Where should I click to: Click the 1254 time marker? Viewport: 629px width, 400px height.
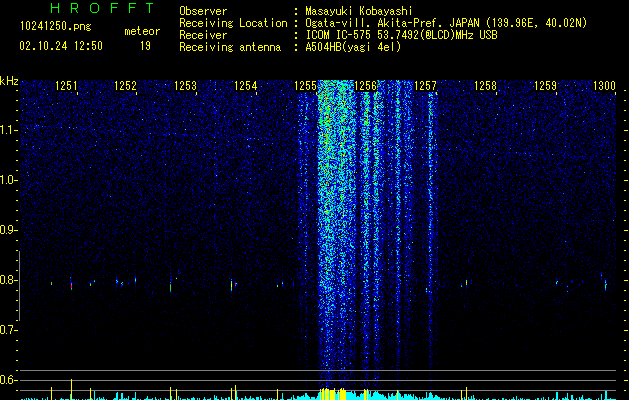pos(246,86)
